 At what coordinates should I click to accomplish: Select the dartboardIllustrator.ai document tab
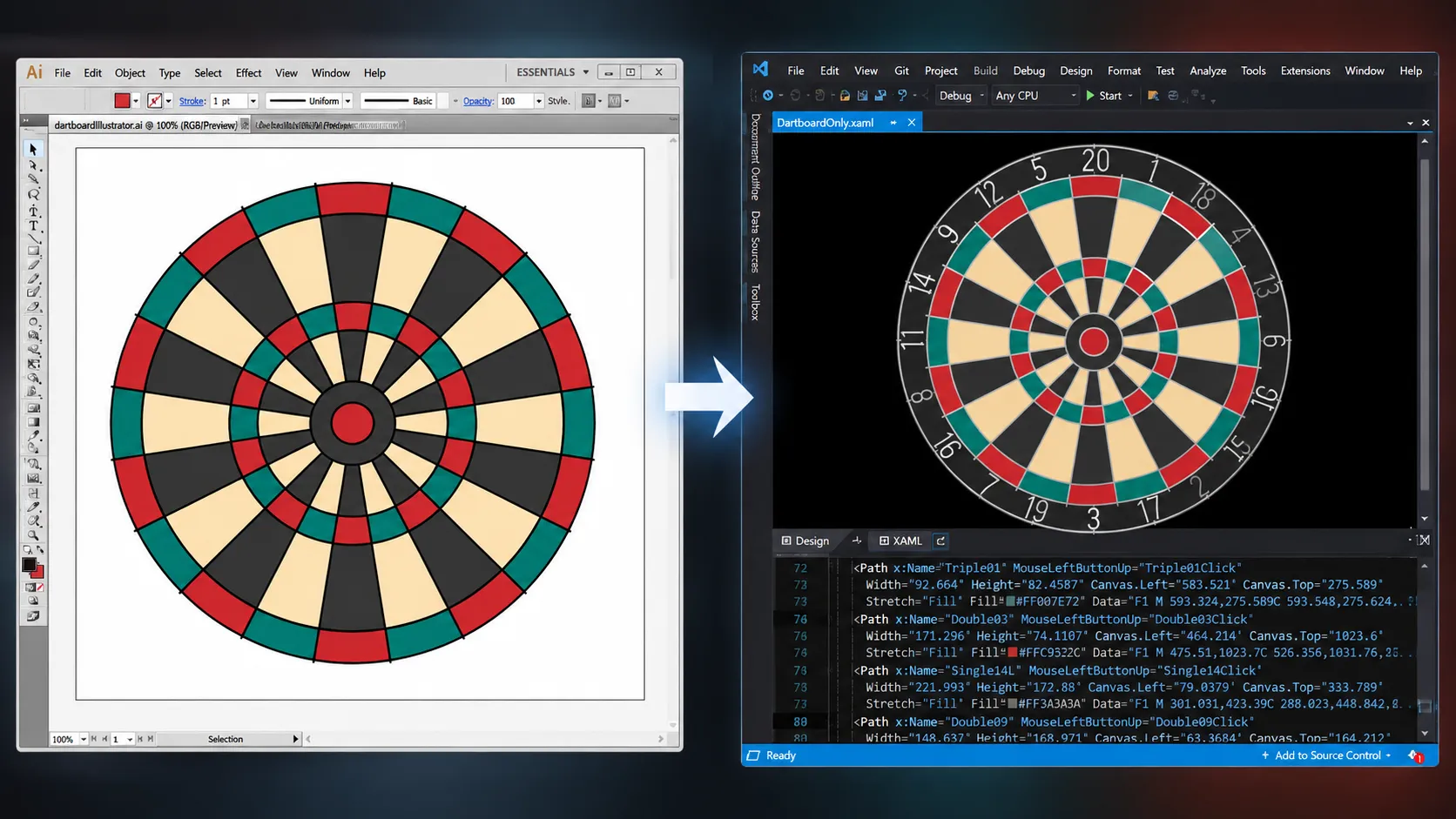[x=145, y=125]
